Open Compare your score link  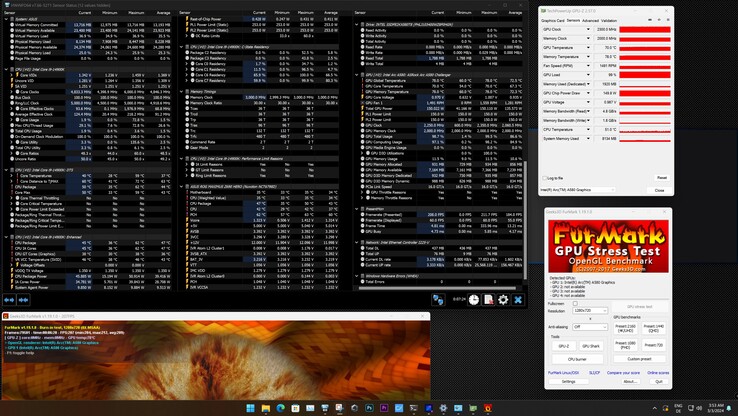click(x=623, y=373)
